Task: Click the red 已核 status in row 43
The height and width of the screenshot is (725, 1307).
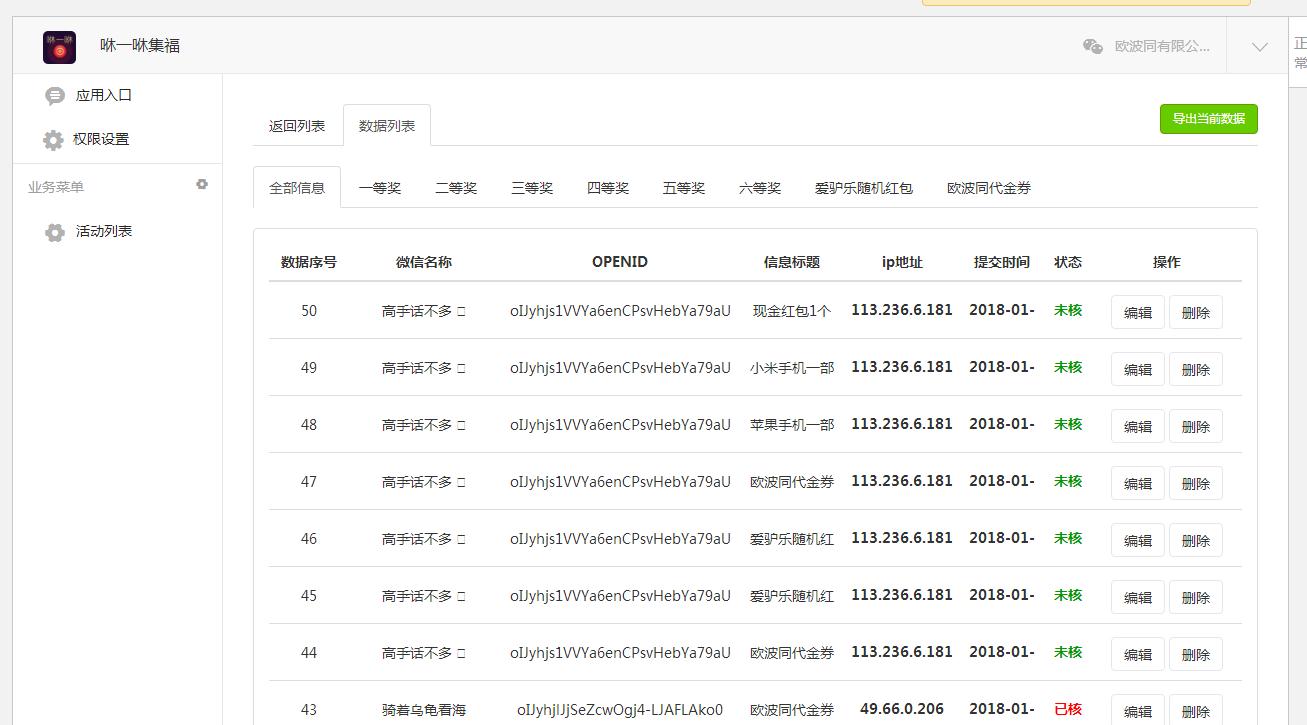Action: click(x=1068, y=709)
